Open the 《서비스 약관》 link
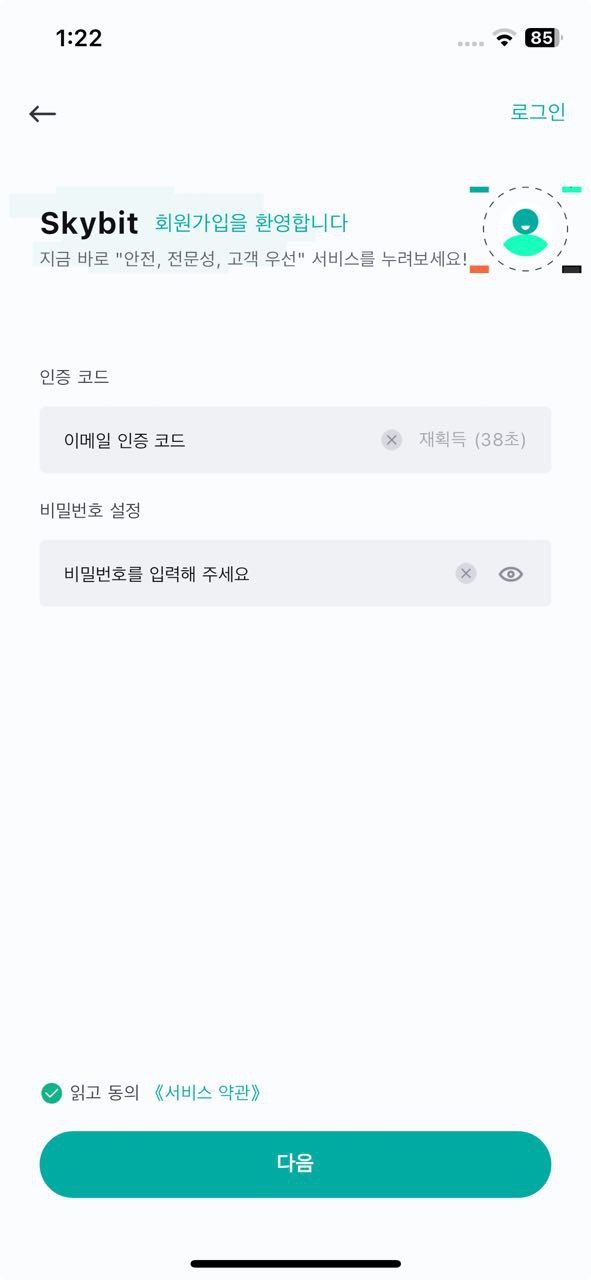591x1280 pixels. click(208, 1093)
